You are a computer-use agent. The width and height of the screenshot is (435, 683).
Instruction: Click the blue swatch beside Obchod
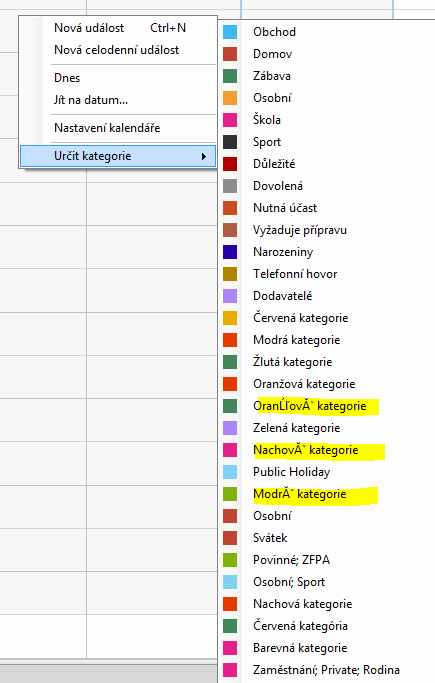[230, 32]
